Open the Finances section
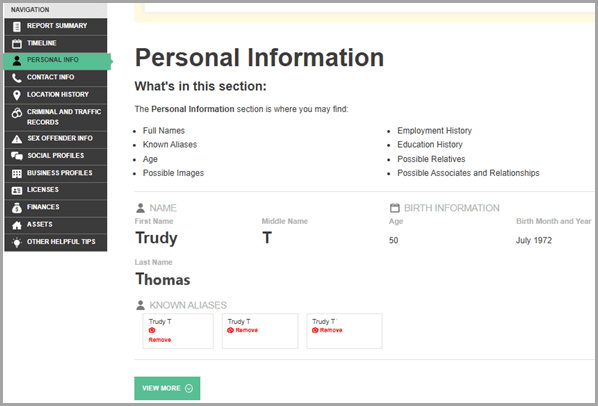This screenshot has height=406, width=598. (x=56, y=208)
